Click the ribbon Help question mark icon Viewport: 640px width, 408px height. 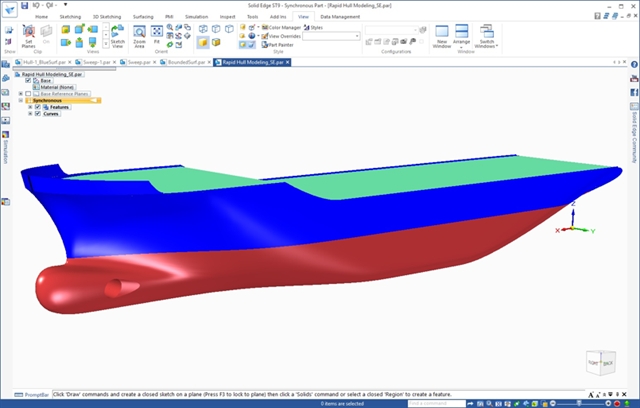tap(598, 16)
